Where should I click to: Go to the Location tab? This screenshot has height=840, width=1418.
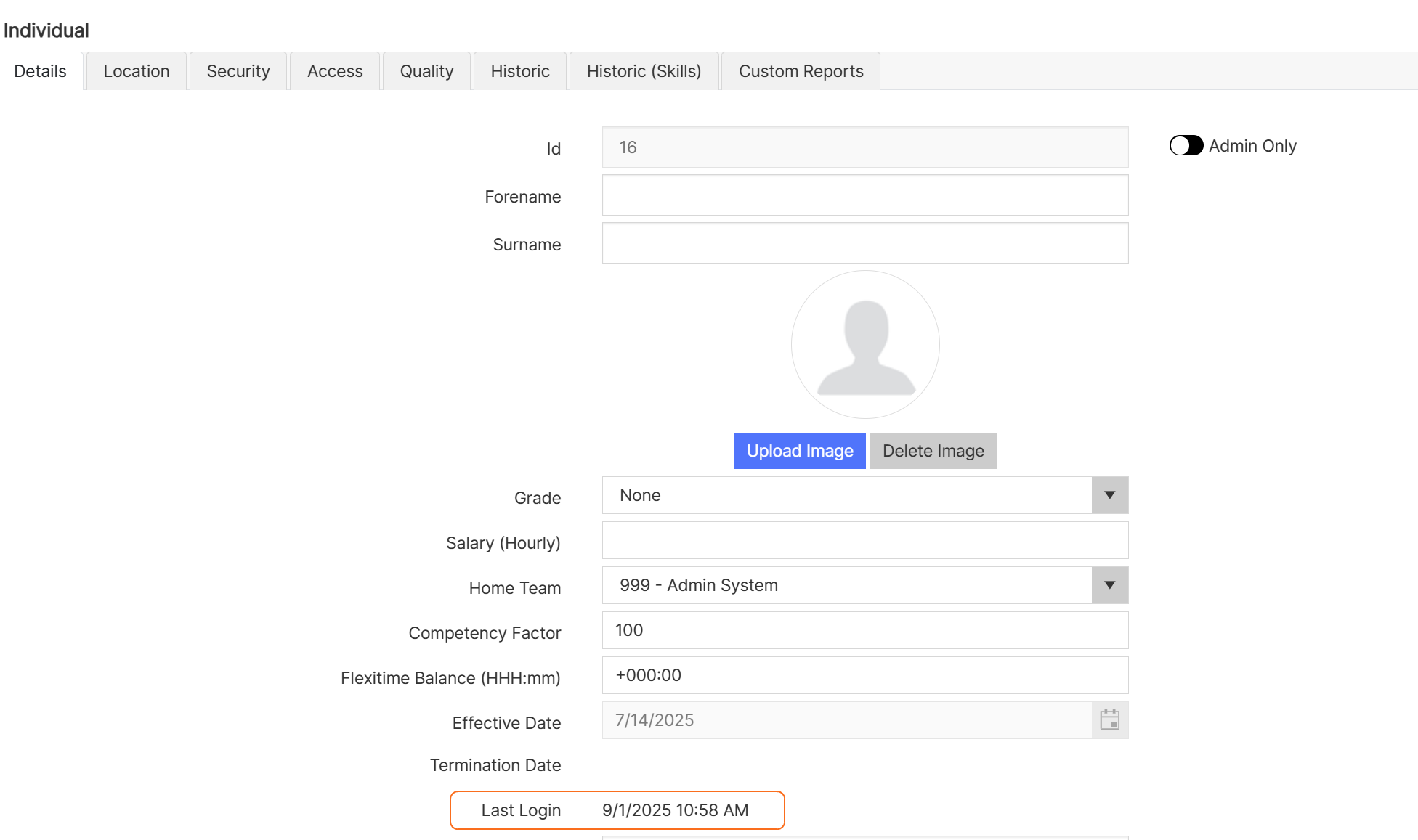(x=136, y=70)
